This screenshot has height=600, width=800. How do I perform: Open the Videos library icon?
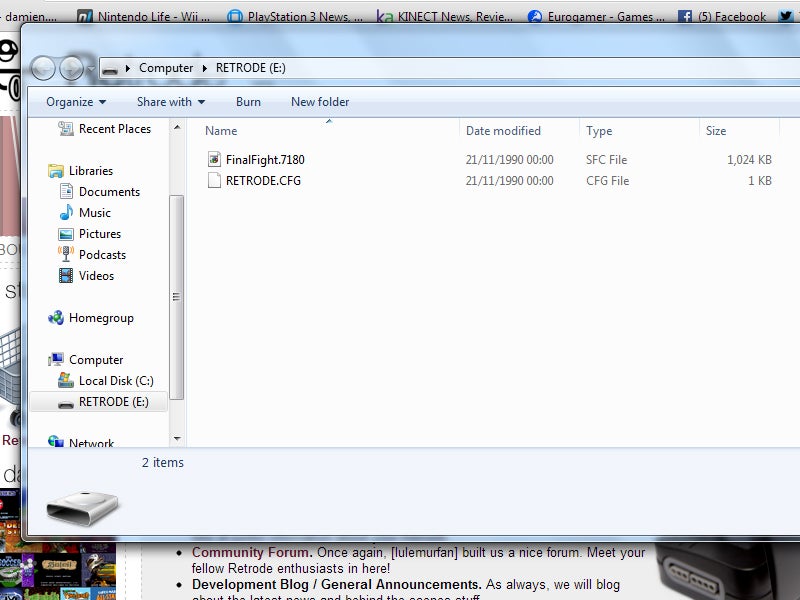[66, 276]
